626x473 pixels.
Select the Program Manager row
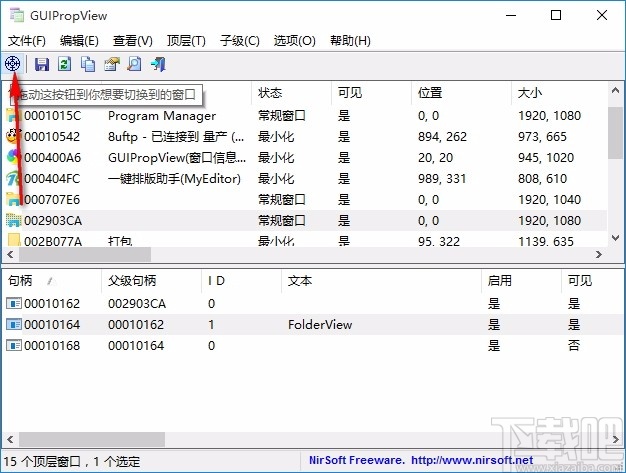[305, 116]
